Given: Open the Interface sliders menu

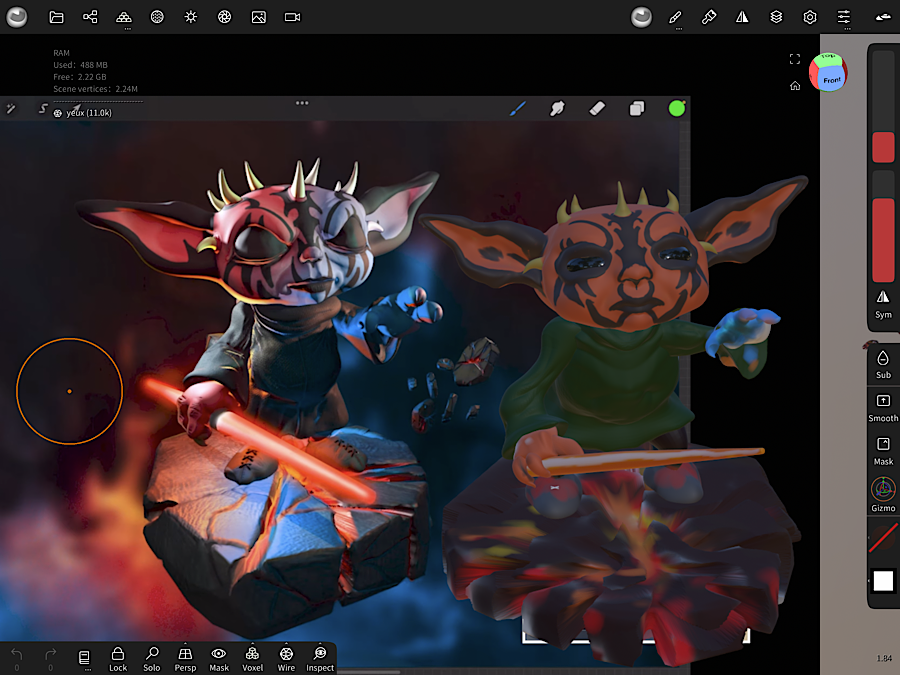Looking at the screenshot, I should [x=844, y=17].
